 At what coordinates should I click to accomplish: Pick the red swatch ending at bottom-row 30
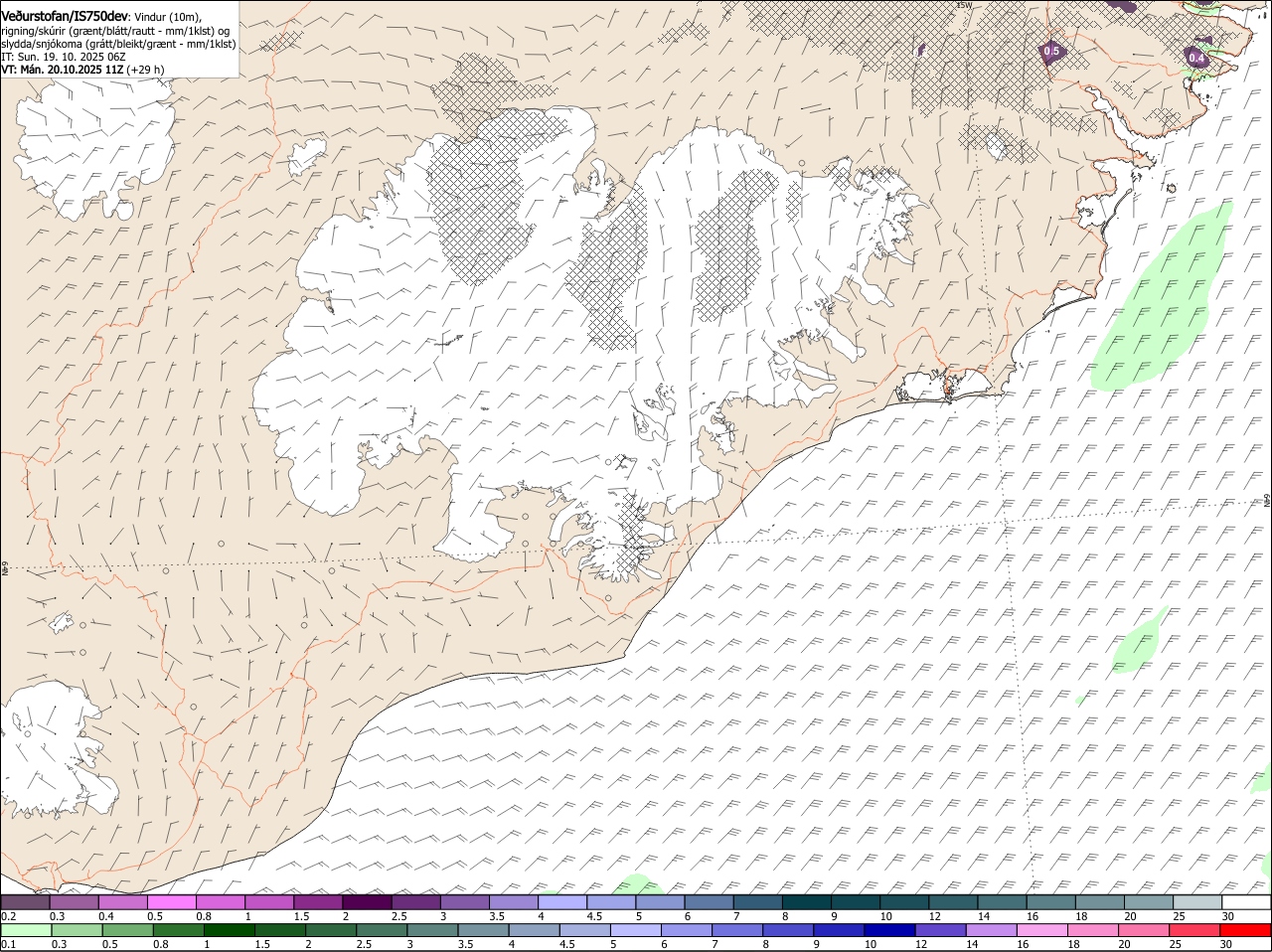(x=1246, y=930)
